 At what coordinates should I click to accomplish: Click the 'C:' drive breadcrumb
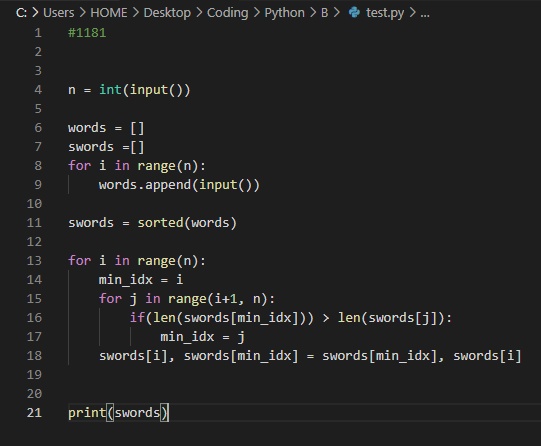point(21,13)
